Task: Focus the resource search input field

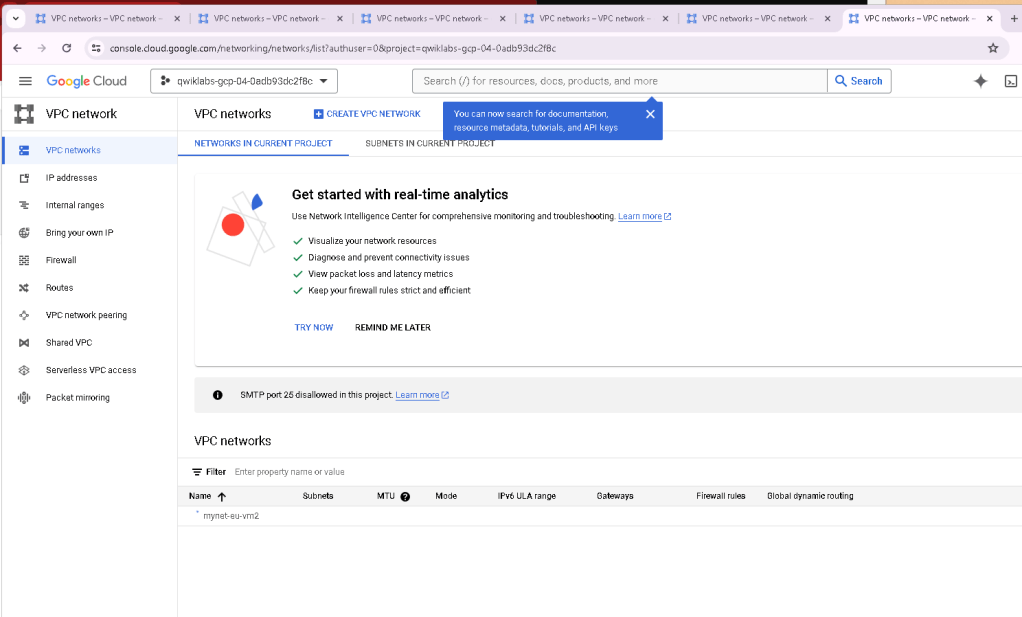Action: (x=619, y=81)
